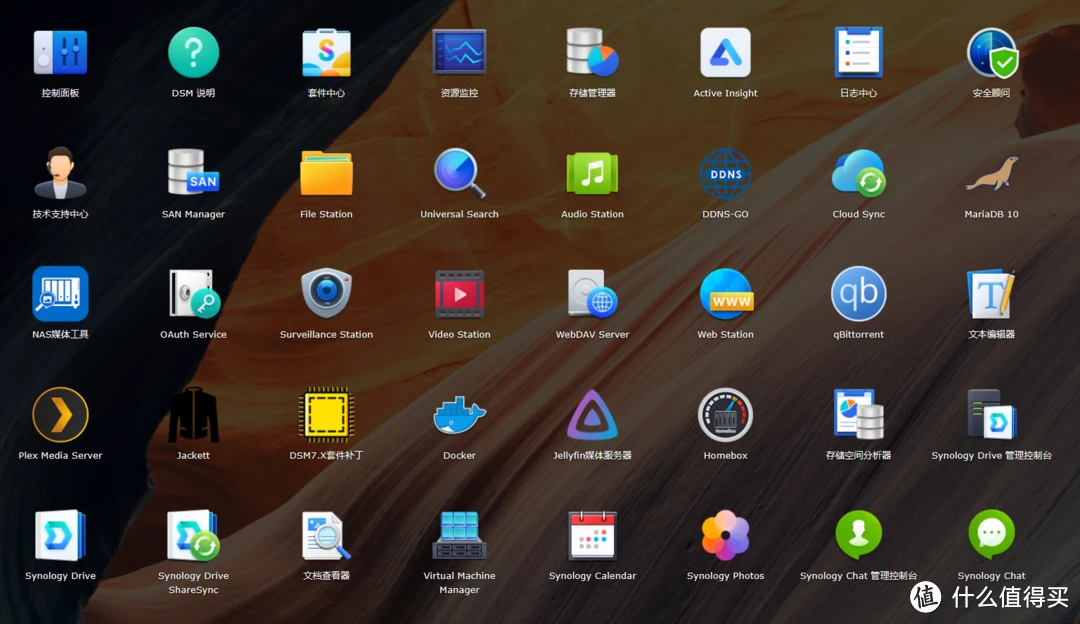Image resolution: width=1080 pixels, height=624 pixels.
Task: Launch MariaDB 10
Action: [x=992, y=174]
